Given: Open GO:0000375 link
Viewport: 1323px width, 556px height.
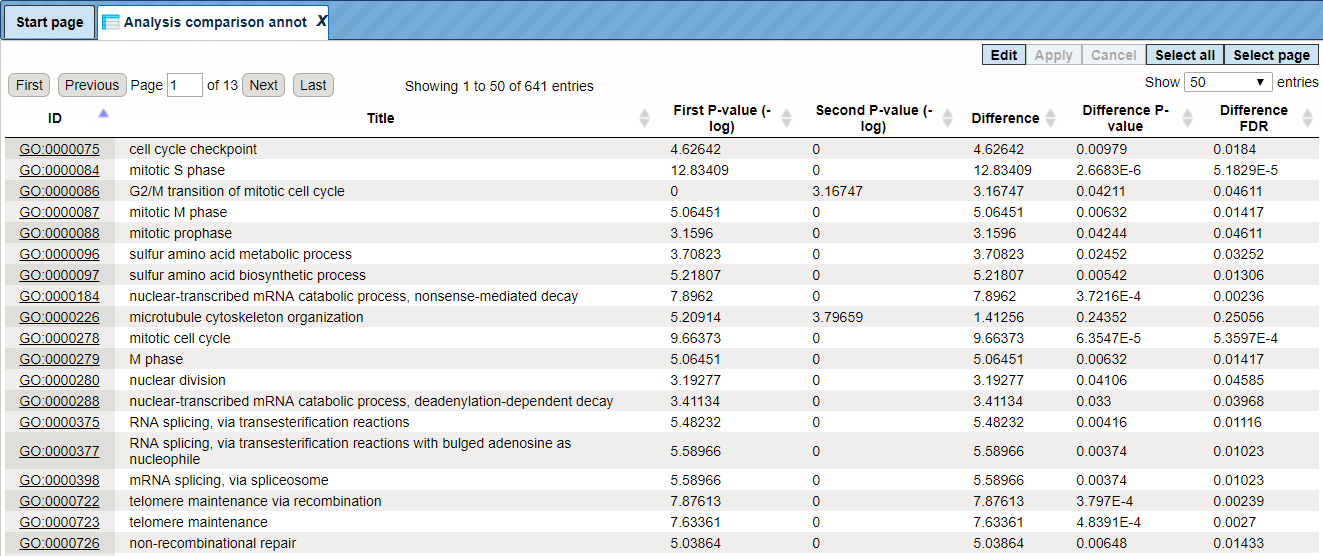Looking at the screenshot, I should tap(59, 422).
